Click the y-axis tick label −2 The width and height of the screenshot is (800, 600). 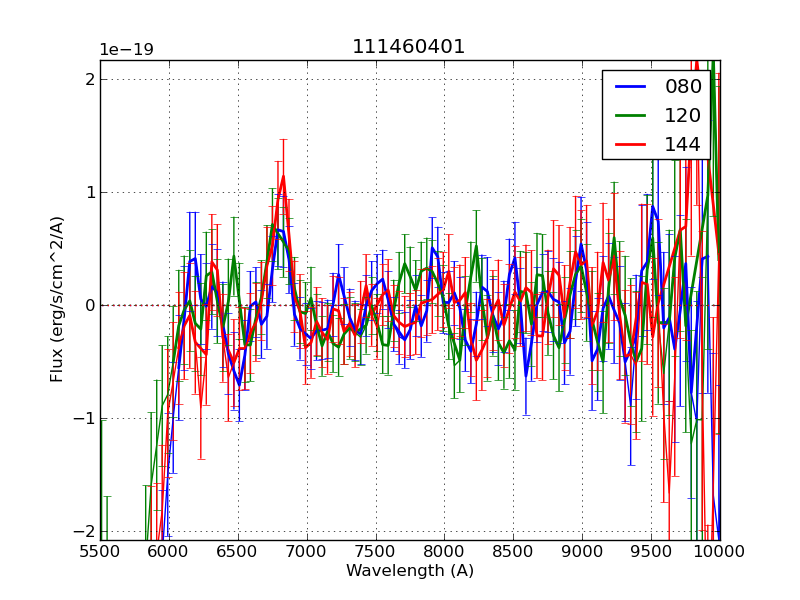click(84, 531)
